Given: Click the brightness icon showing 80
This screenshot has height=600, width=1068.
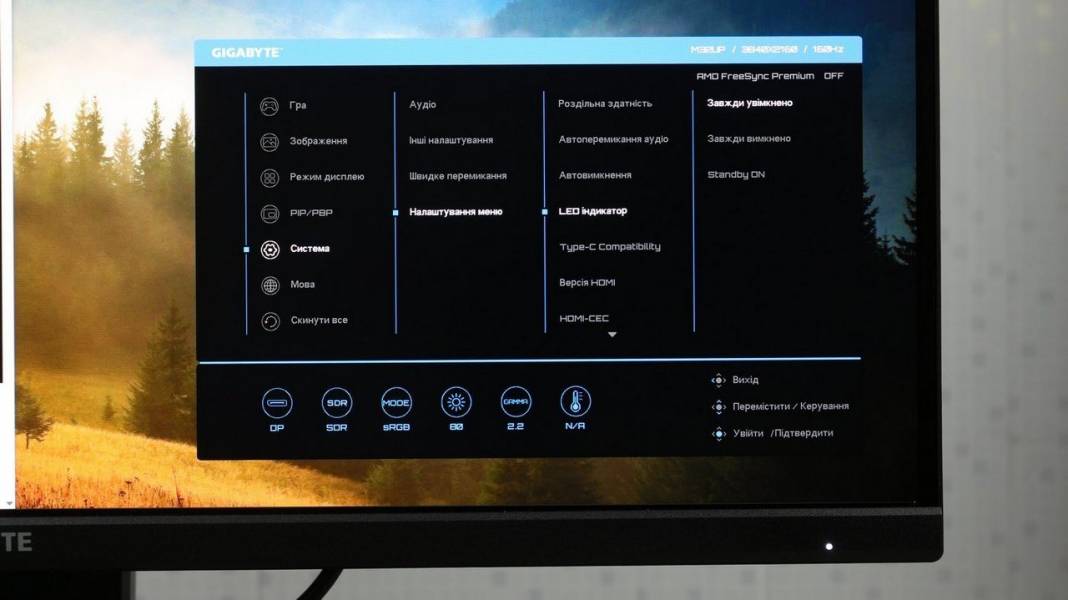Looking at the screenshot, I should [456, 403].
